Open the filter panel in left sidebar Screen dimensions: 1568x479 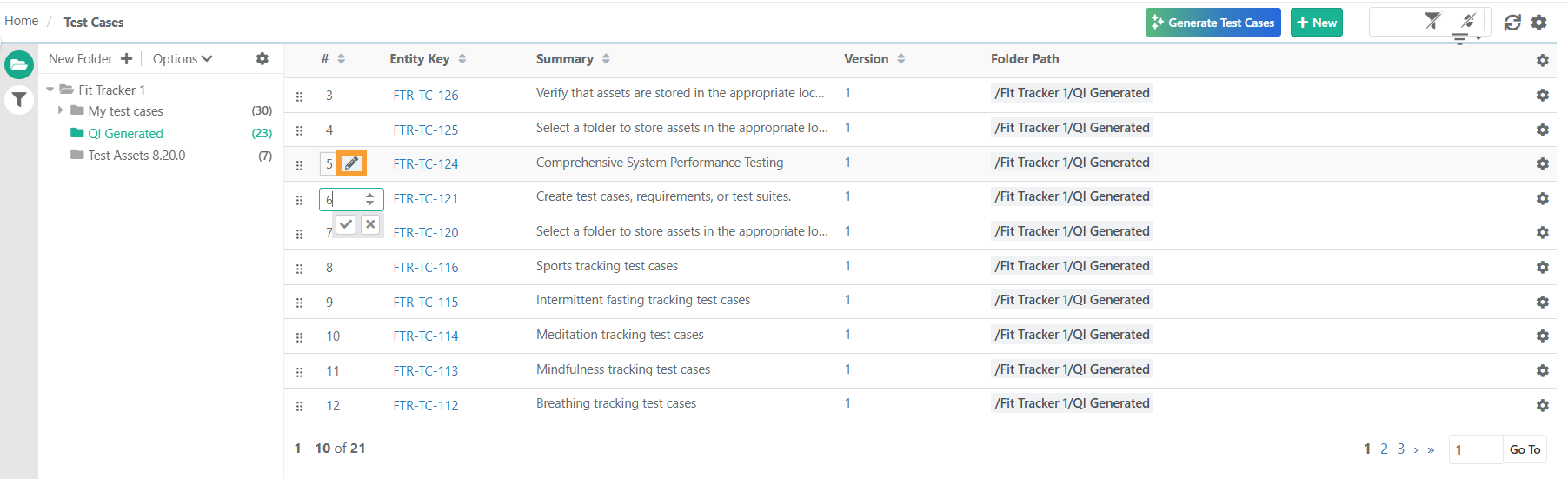(x=19, y=100)
